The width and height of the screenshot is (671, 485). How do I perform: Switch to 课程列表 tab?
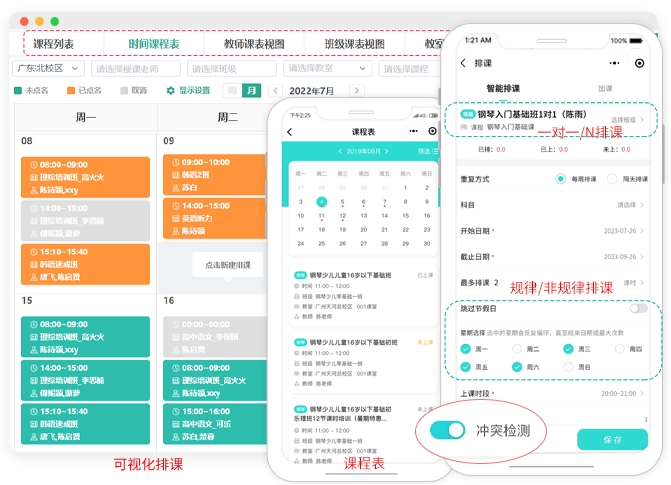point(54,44)
